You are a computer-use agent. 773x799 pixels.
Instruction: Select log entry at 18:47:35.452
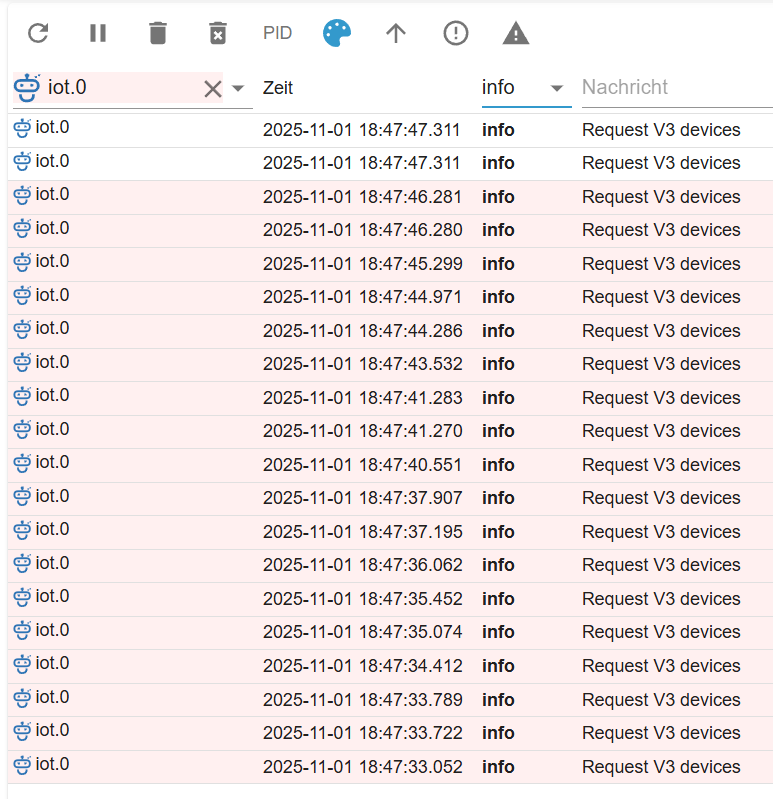[390, 599]
